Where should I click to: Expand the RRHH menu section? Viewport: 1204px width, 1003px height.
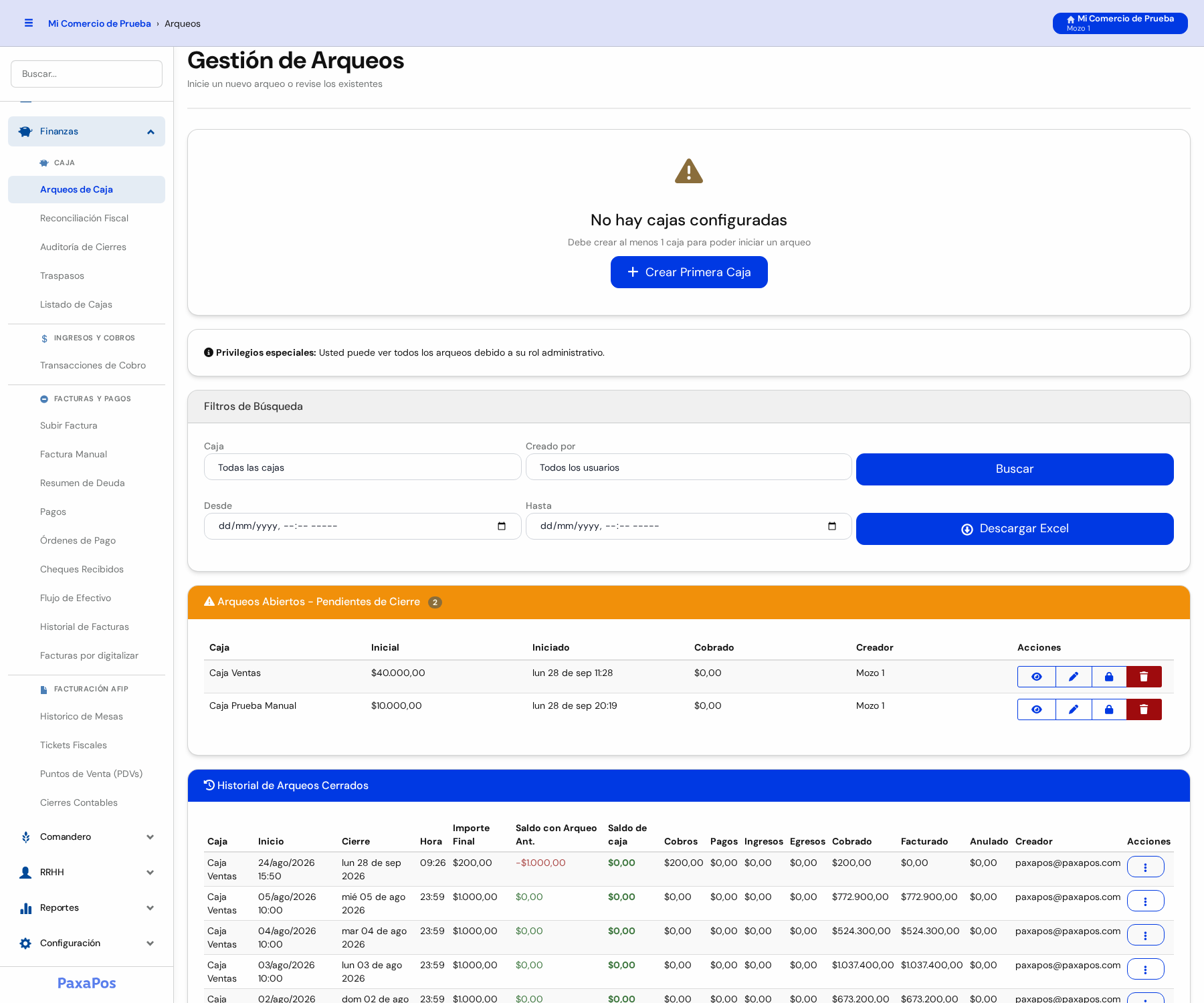[x=86, y=873]
